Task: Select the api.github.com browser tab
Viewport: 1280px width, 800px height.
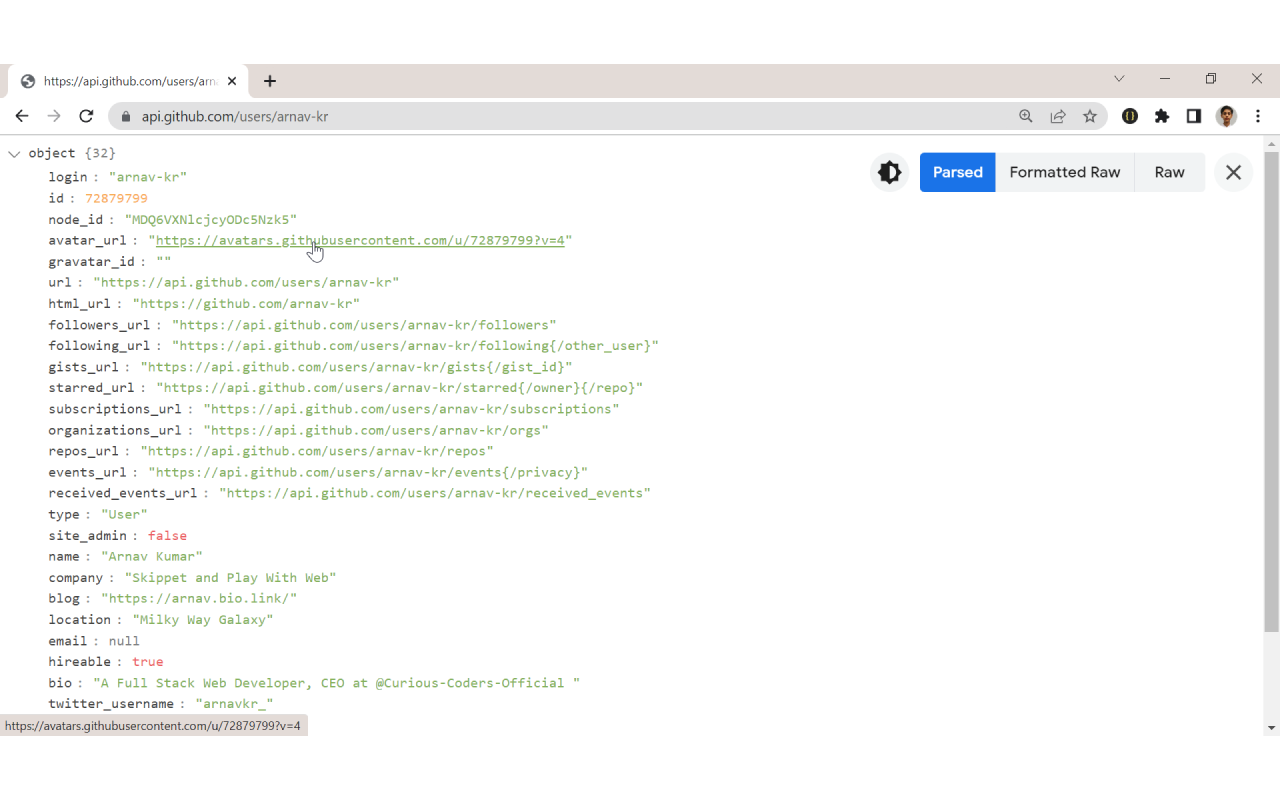Action: (128, 81)
